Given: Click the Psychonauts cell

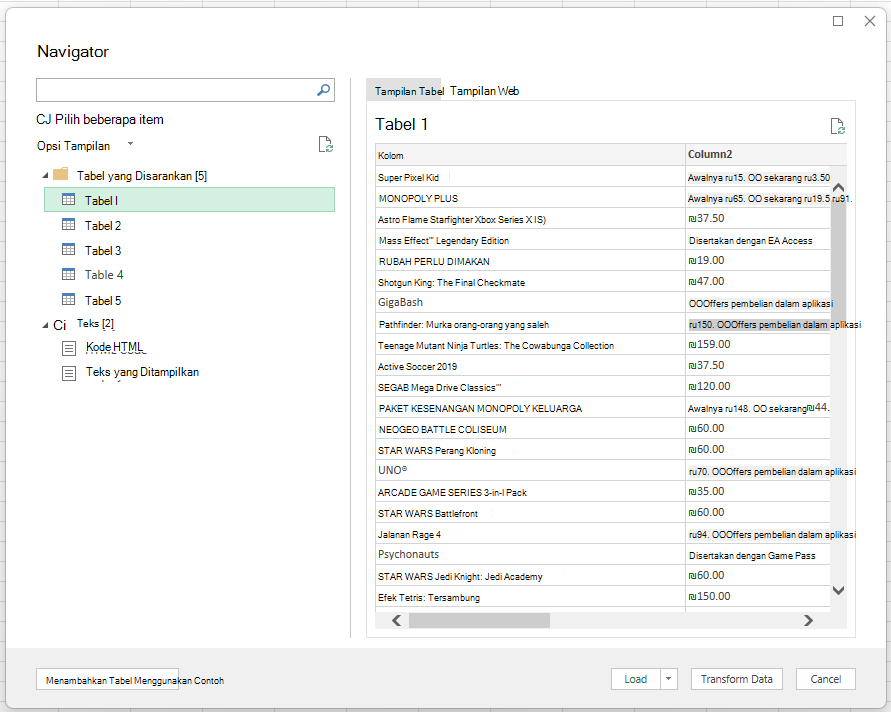Looking at the screenshot, I should click(x=530, y=555).
